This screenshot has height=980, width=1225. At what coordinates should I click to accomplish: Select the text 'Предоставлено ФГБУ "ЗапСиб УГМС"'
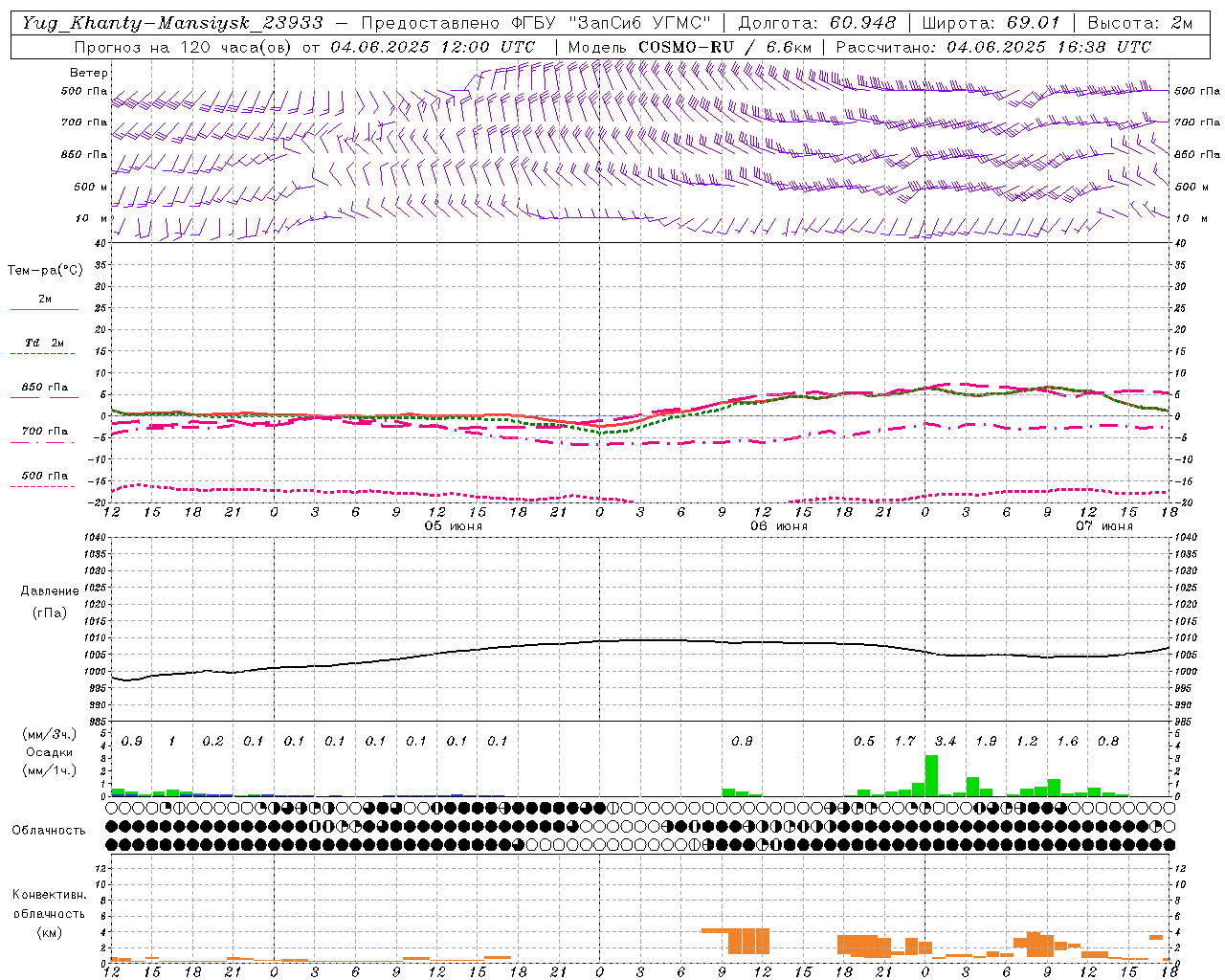tap(535, 23)
